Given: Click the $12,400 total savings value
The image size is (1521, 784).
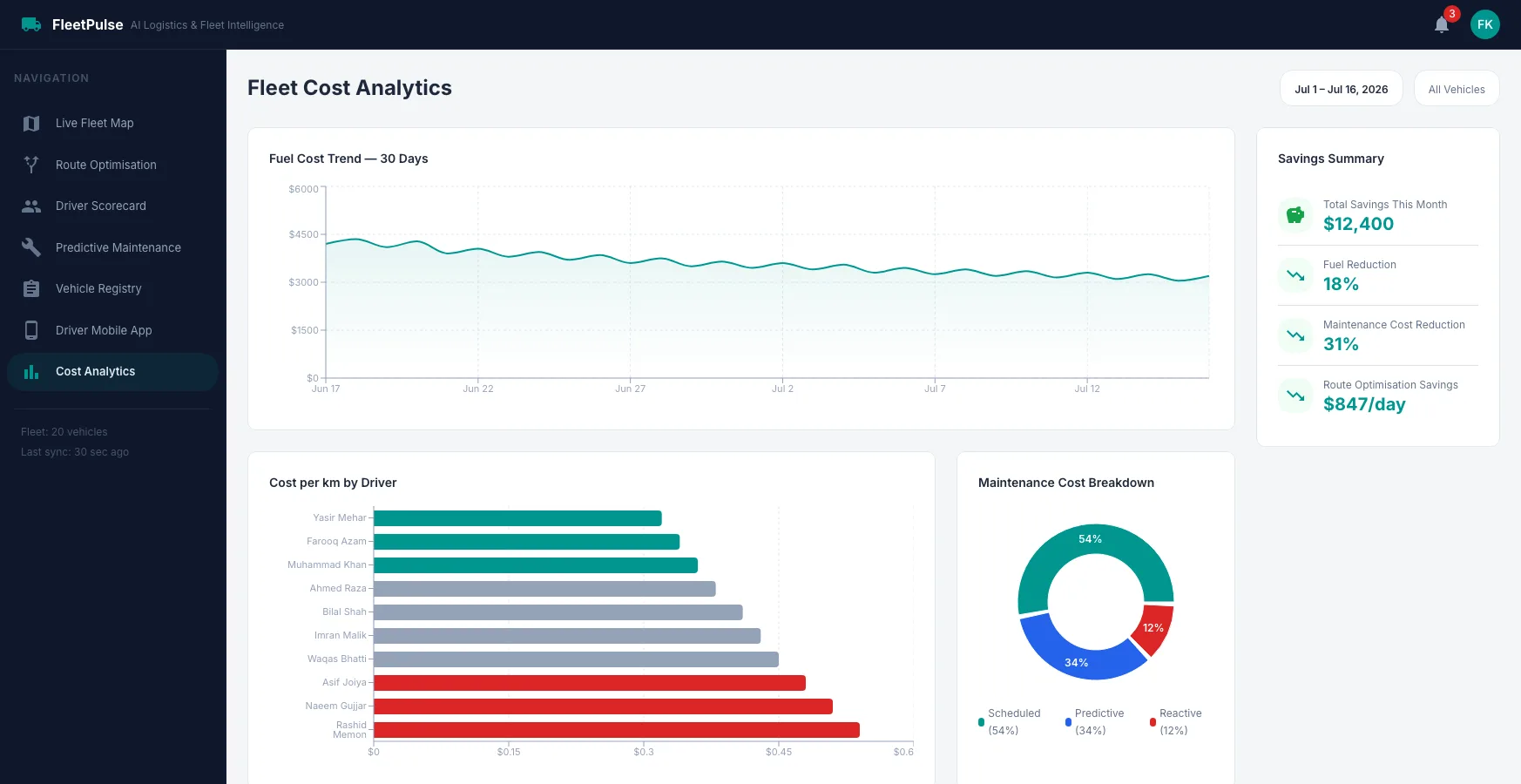Looking at the screenshot, I should [1358, 224].
